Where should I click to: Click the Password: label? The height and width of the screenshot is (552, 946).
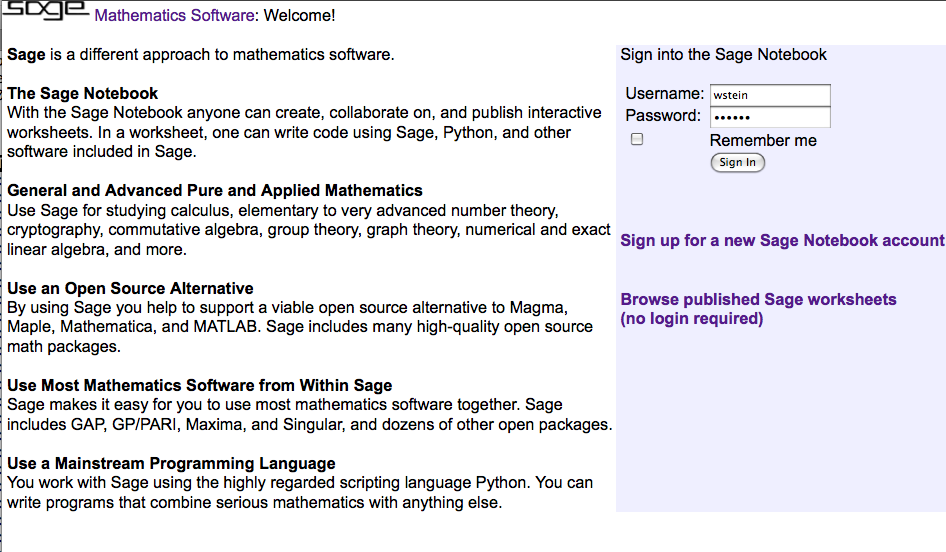pos(663,116)
